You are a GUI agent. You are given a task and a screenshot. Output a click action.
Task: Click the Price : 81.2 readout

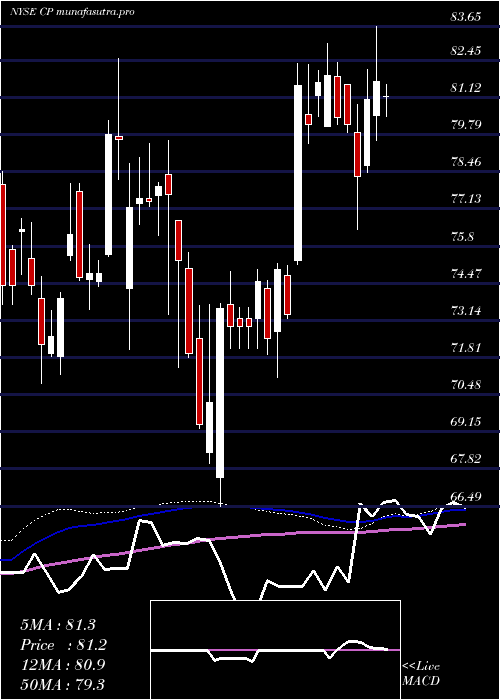point(63,645)
